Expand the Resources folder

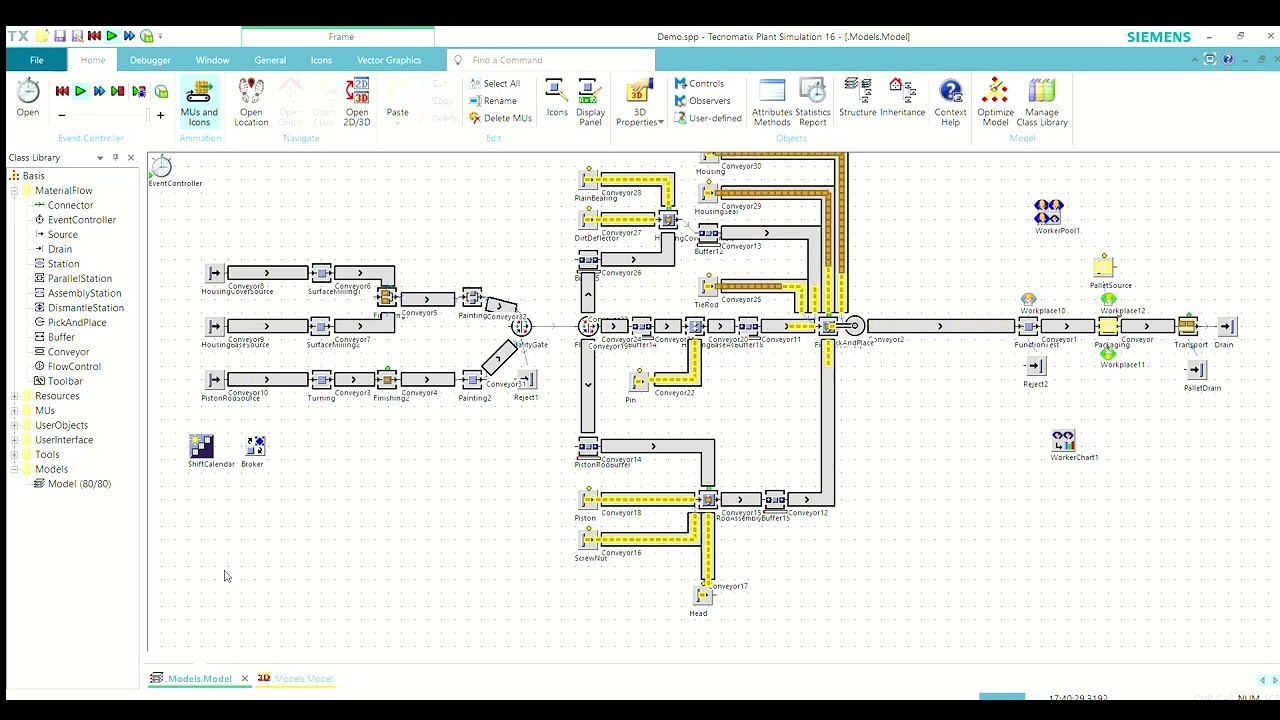point(14,396)
